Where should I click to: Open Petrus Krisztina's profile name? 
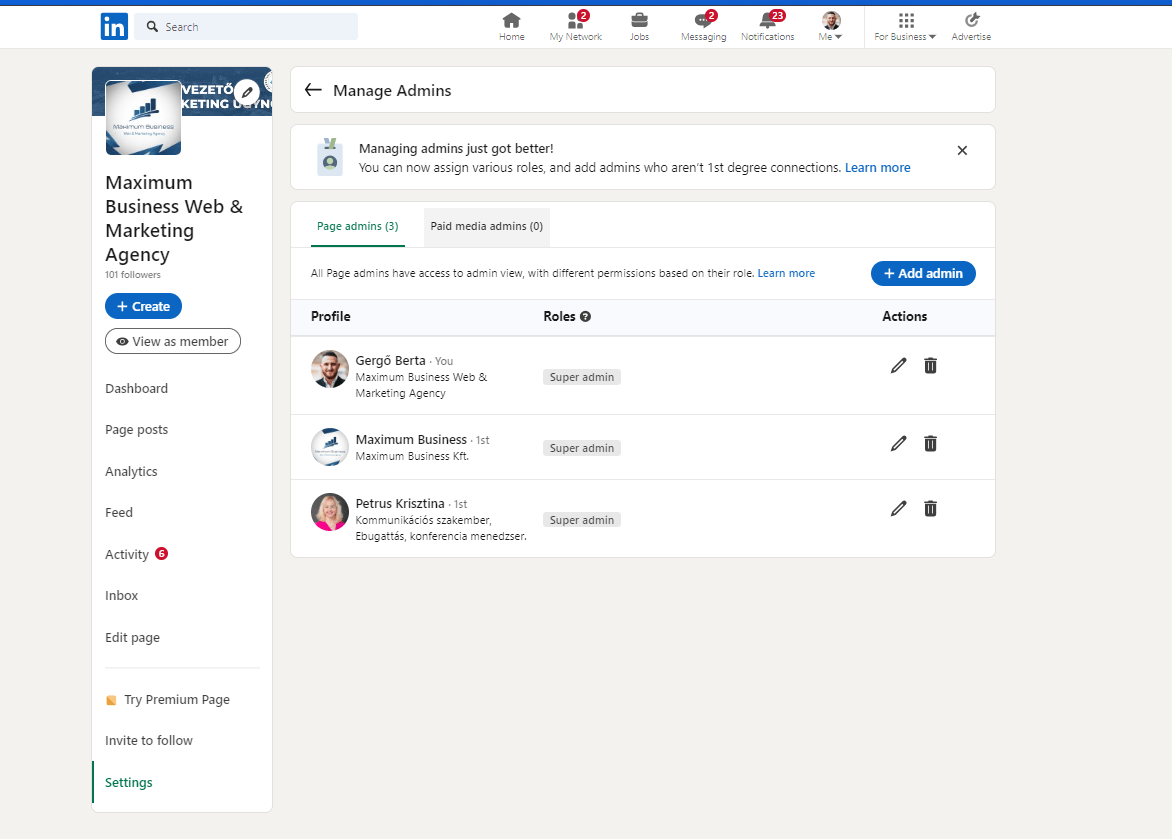click(400, 504)
